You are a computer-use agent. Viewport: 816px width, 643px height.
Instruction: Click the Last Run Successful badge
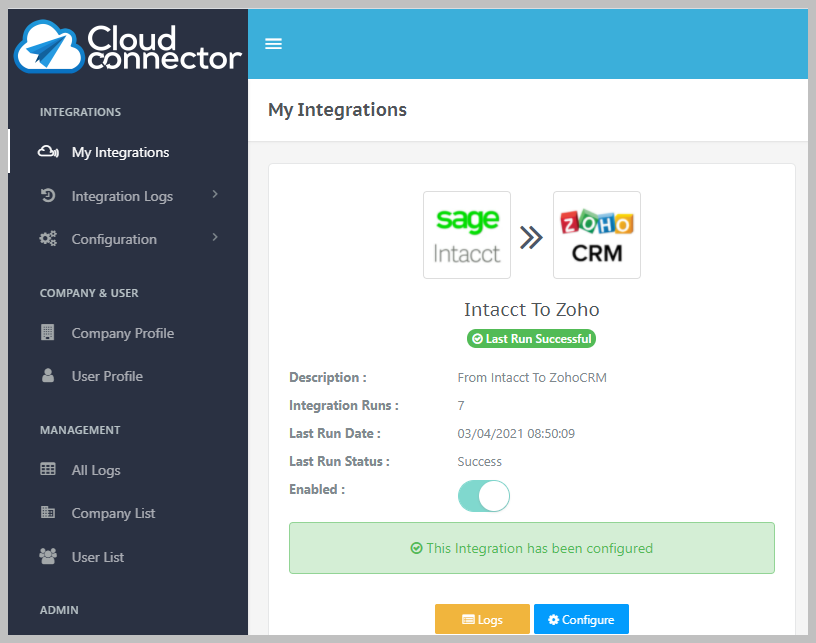(x=531, y=339)
